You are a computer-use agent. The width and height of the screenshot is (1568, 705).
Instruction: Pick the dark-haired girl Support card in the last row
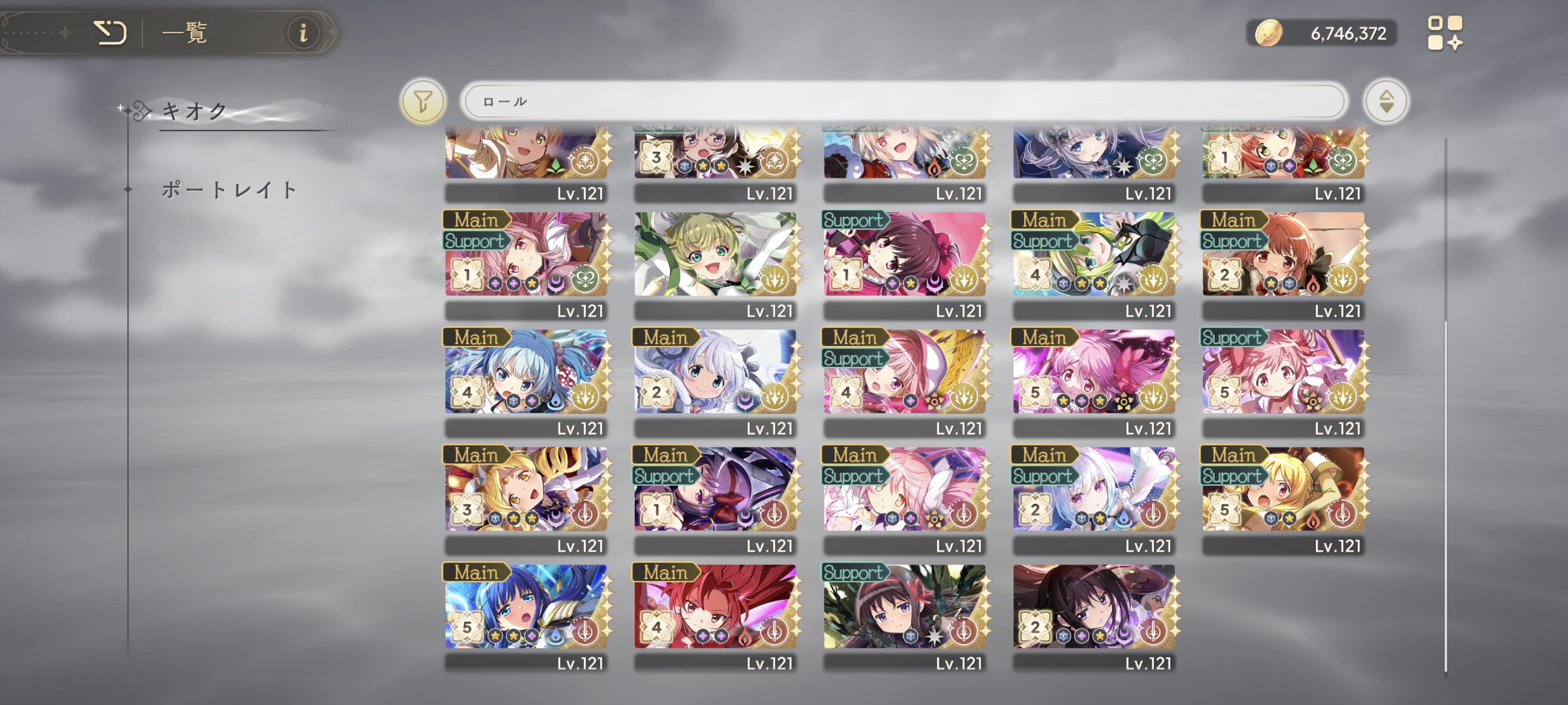(x=904, y=617)
